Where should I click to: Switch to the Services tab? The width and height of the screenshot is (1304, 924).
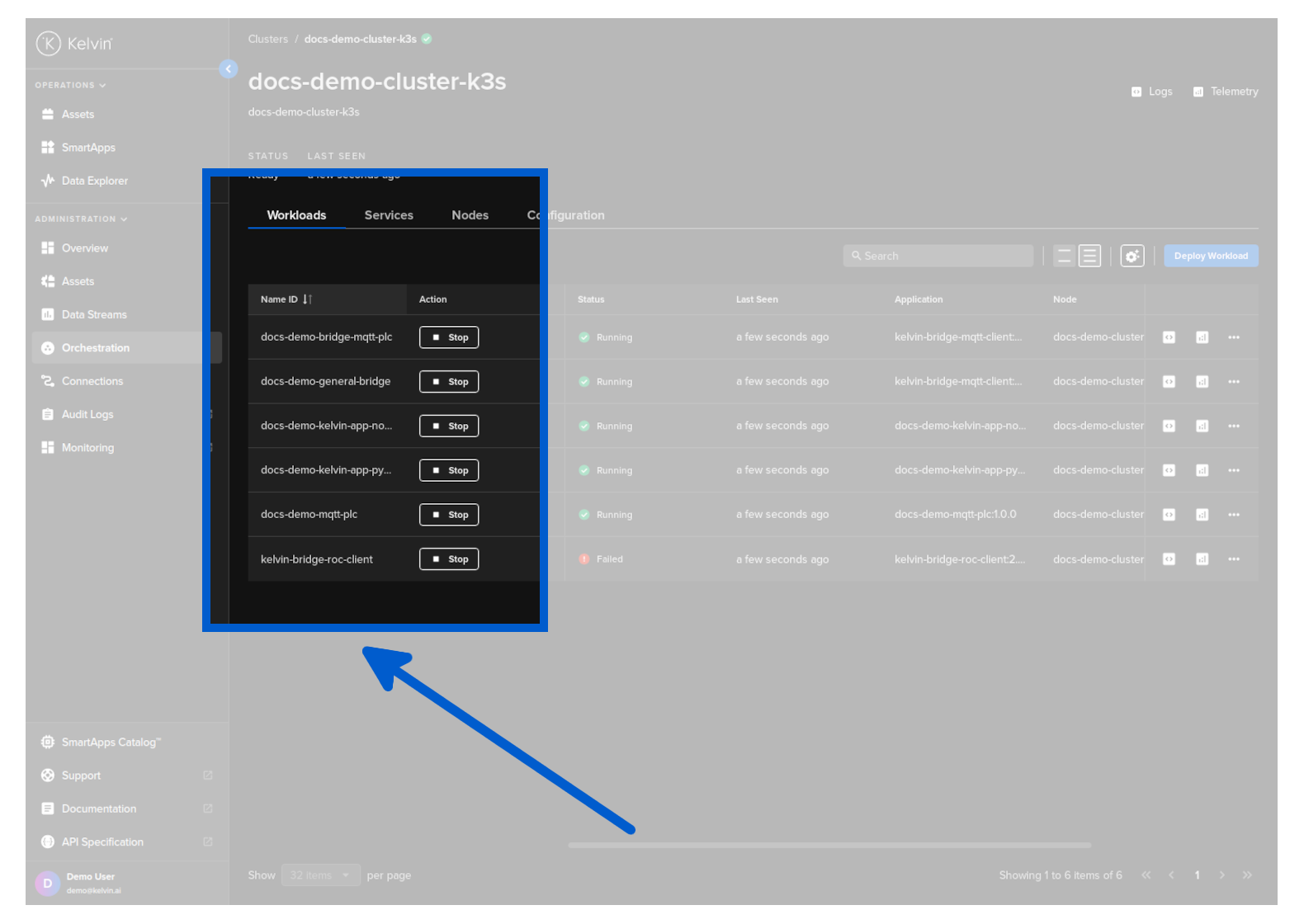click(389, 215)
